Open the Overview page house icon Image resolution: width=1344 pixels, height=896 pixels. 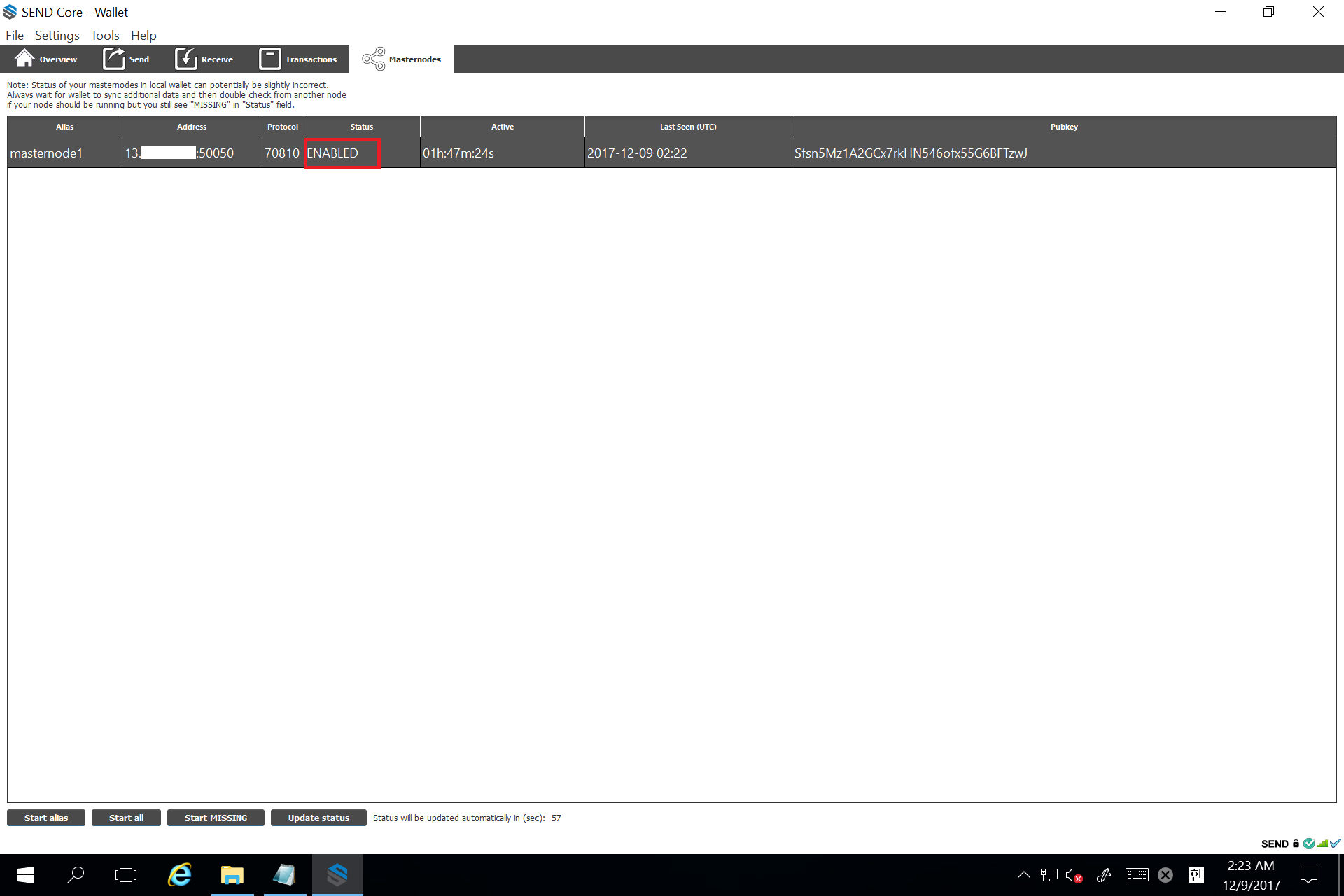24,59
